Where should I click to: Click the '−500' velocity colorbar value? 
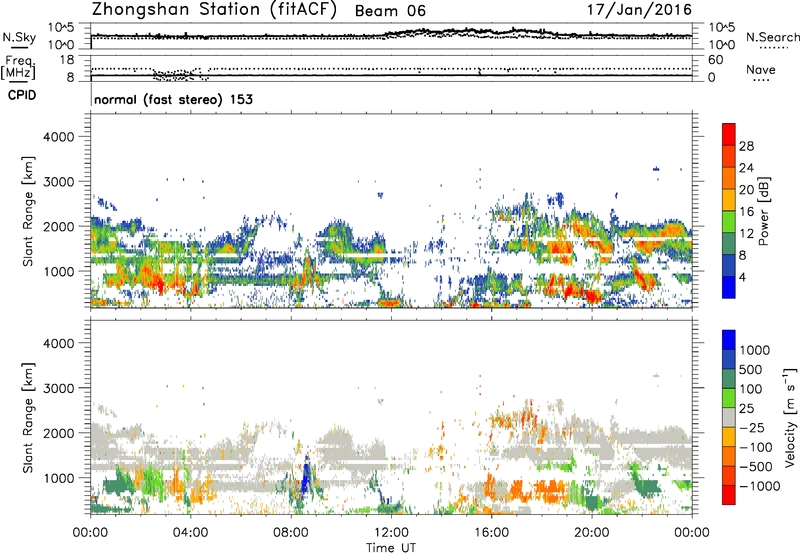755,467
